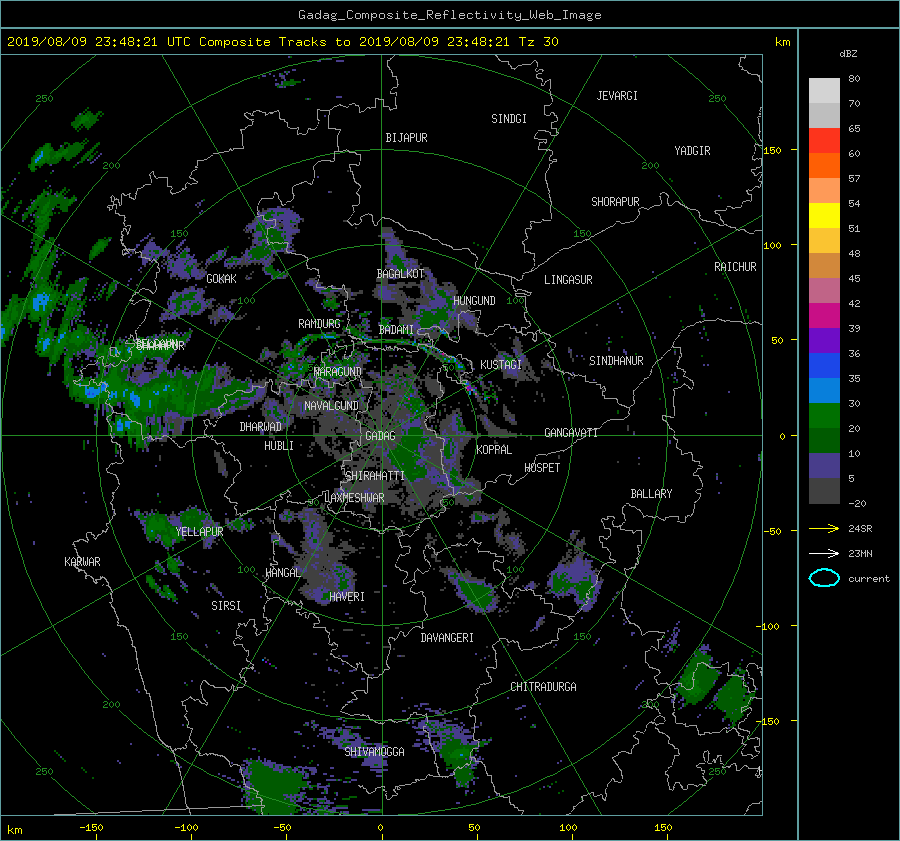Image resolution: width=900 pixels, height=841 pixels.
Task: Click the BADAMI label
Action: (x=396, y=330)
